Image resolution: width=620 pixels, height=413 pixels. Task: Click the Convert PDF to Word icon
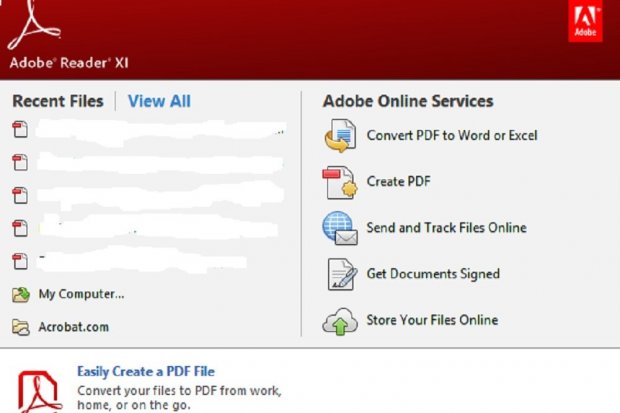[340, 136]
